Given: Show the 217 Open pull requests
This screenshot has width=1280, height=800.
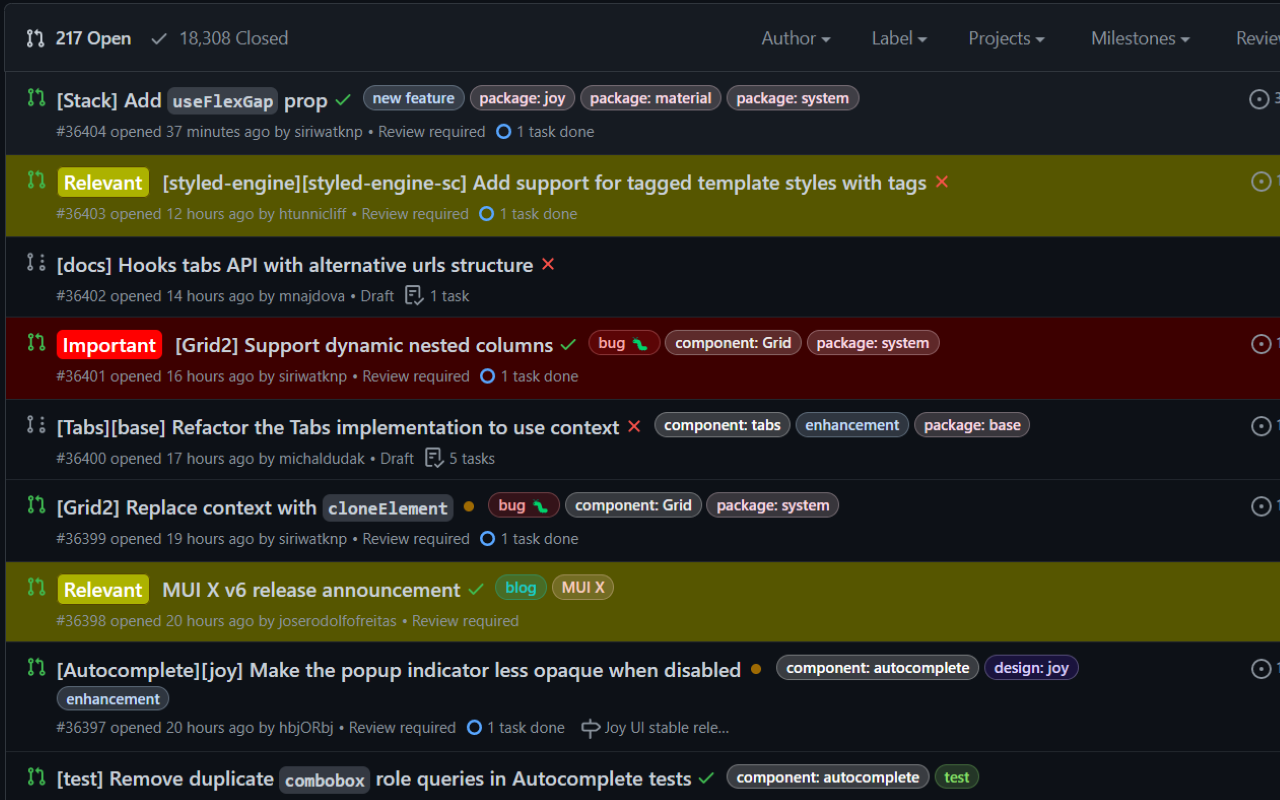Looking at the screenshot, I should [79, 38].
